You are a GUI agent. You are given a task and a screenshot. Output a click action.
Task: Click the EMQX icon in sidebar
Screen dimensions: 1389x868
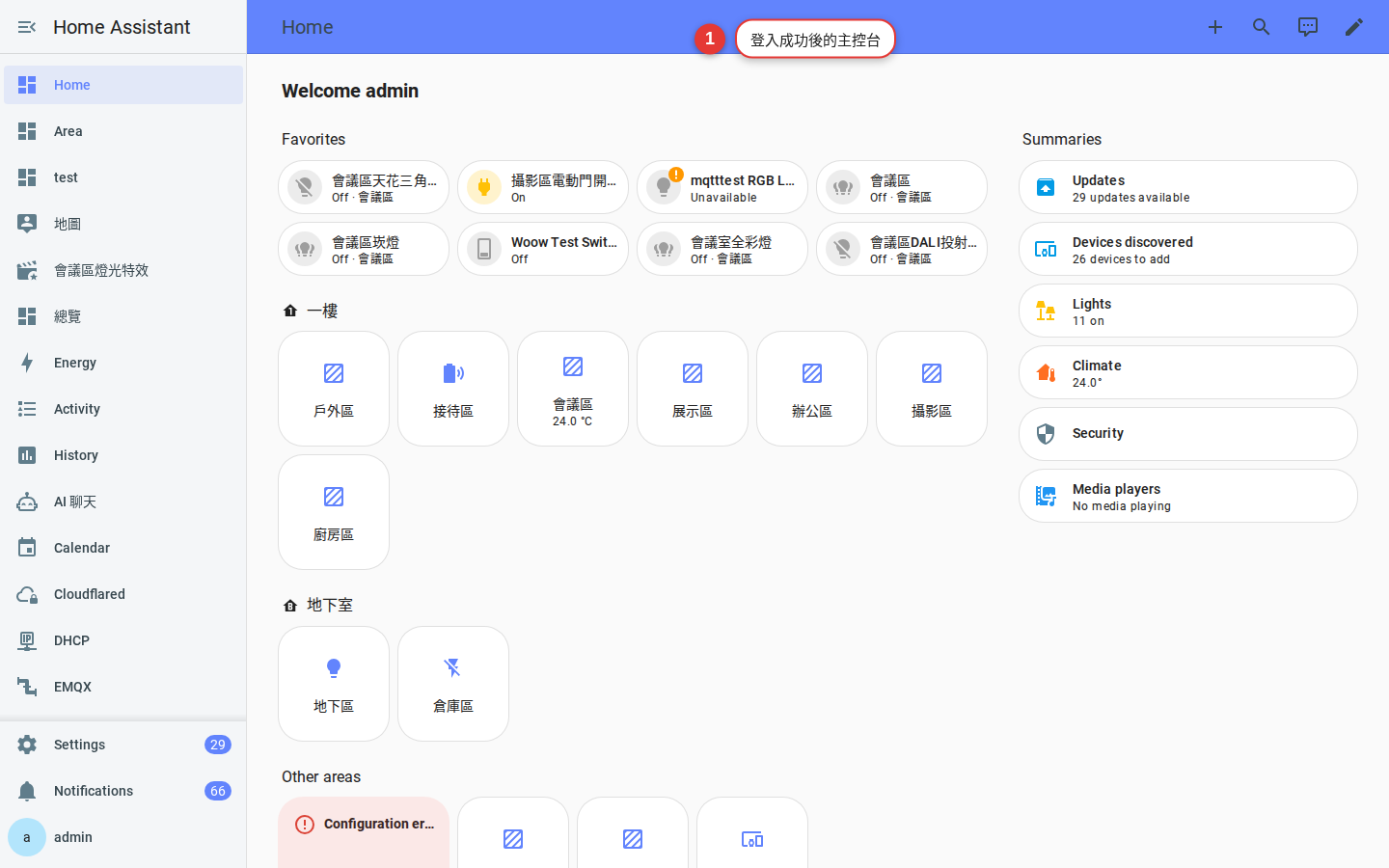27,687
